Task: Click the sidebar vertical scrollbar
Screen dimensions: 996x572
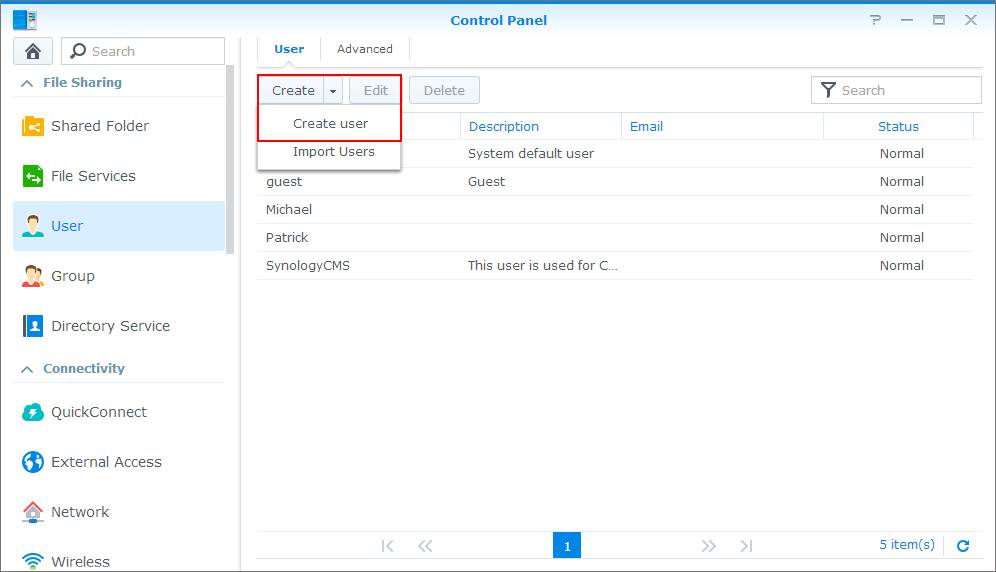Action: pyautogui.click(x=230, y=159)
